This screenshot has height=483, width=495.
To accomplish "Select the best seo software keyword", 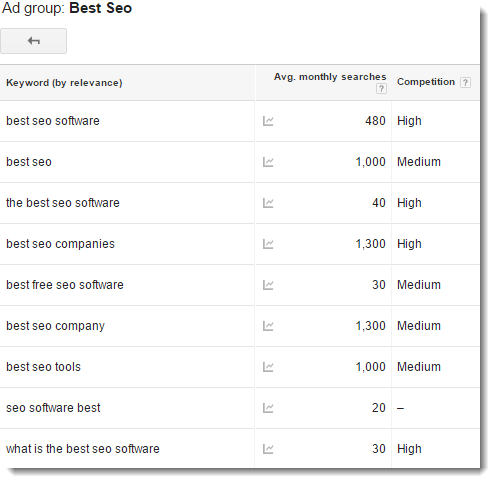I will tap(53, 121).
